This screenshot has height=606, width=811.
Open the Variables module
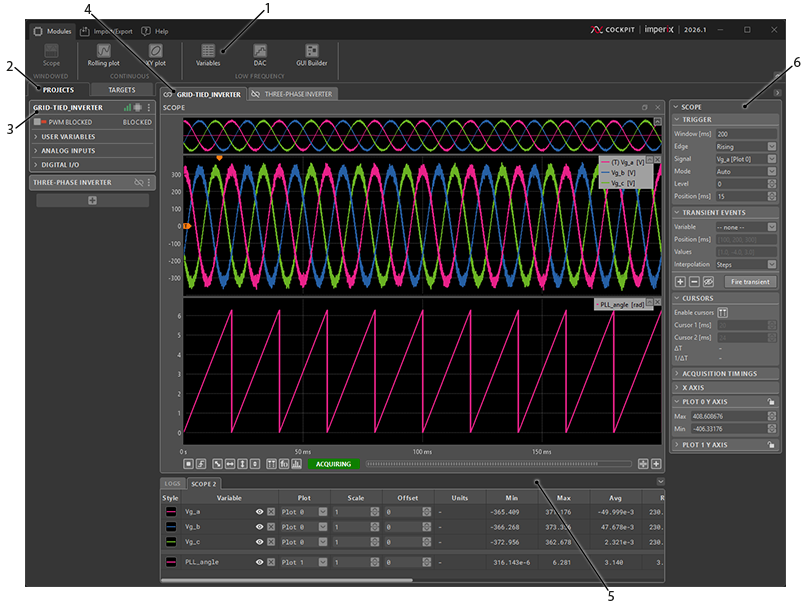pos(208,54)
